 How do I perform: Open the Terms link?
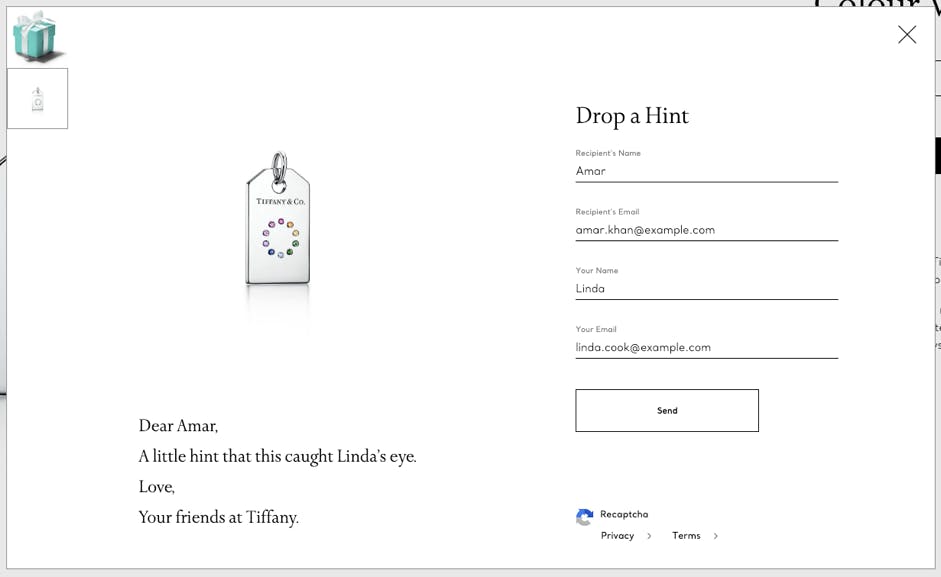coord(686,536)
